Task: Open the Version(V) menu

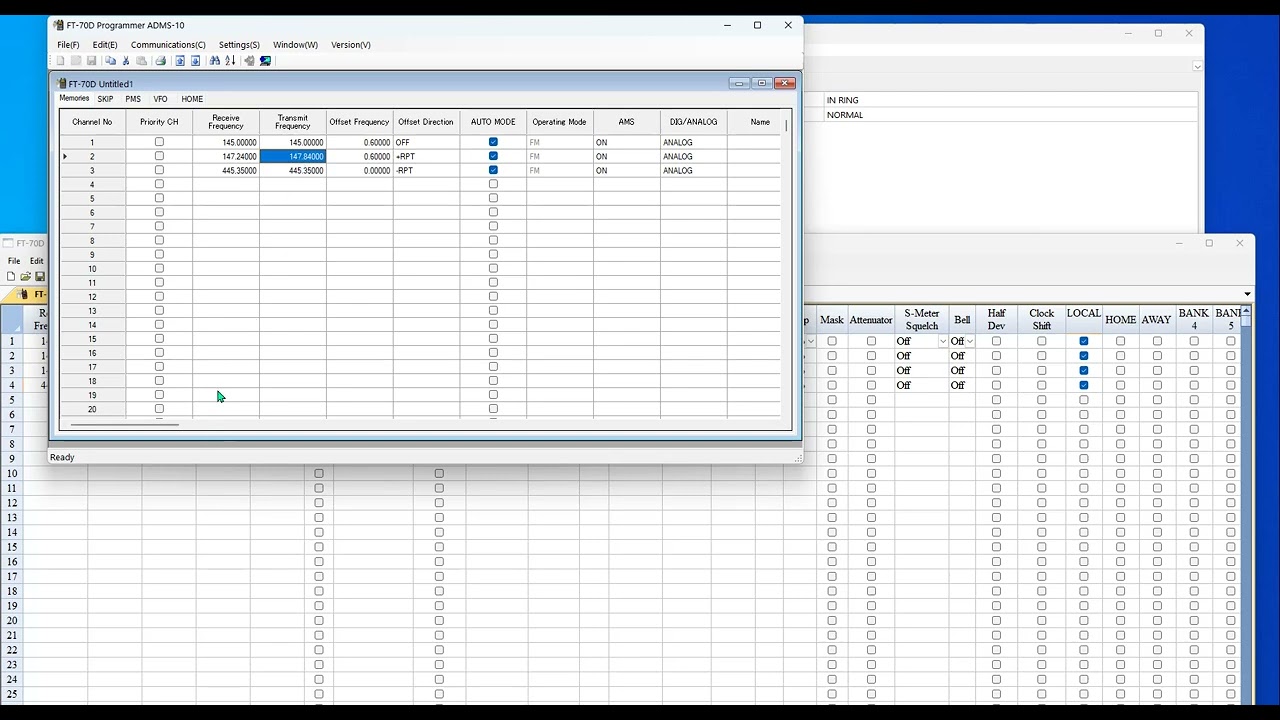Action: pyautogui.click(x=351, y=45)
